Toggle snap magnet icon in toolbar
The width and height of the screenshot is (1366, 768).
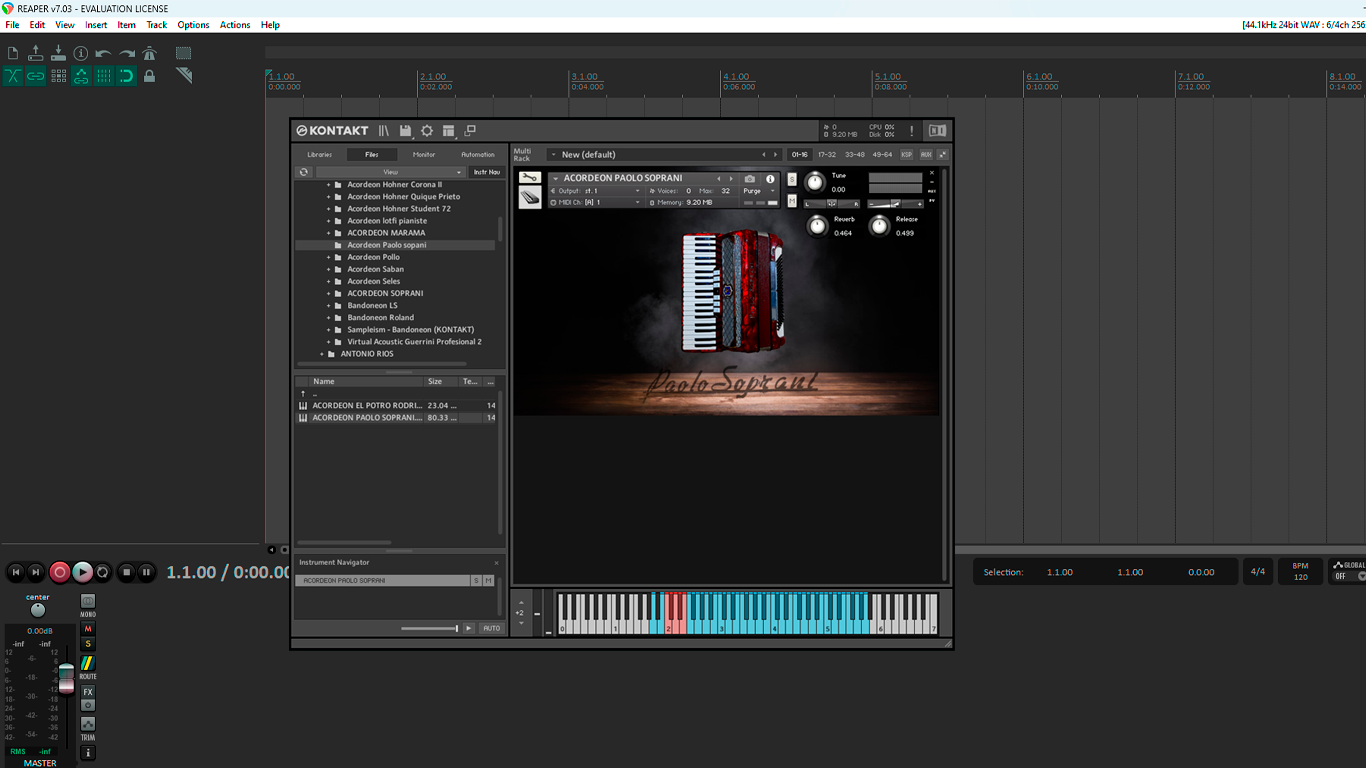(x=127, y=76)
